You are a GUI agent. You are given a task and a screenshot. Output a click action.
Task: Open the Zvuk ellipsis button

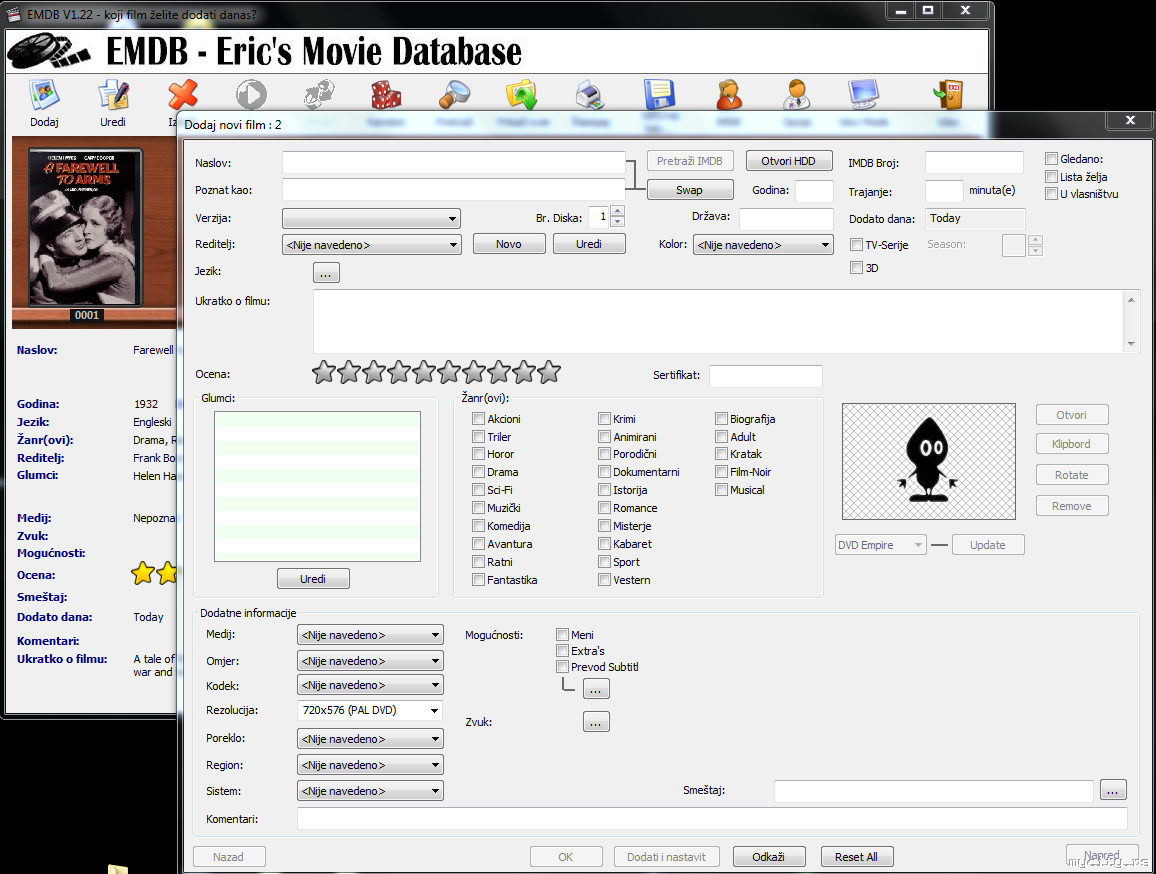596,721
